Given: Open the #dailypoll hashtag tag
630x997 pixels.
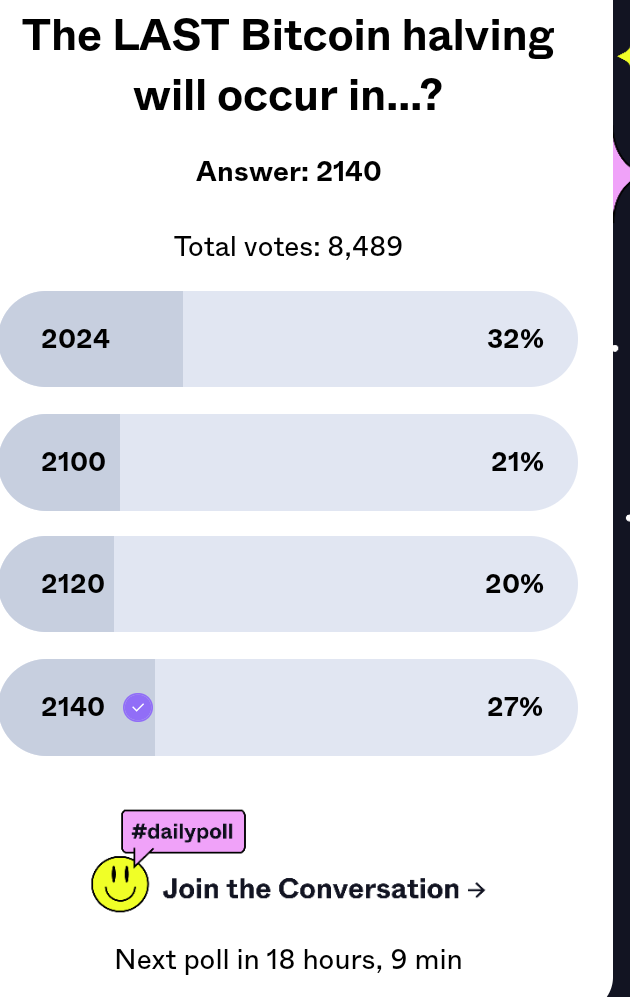Looking at the screenshot, I should click(183, 831).
